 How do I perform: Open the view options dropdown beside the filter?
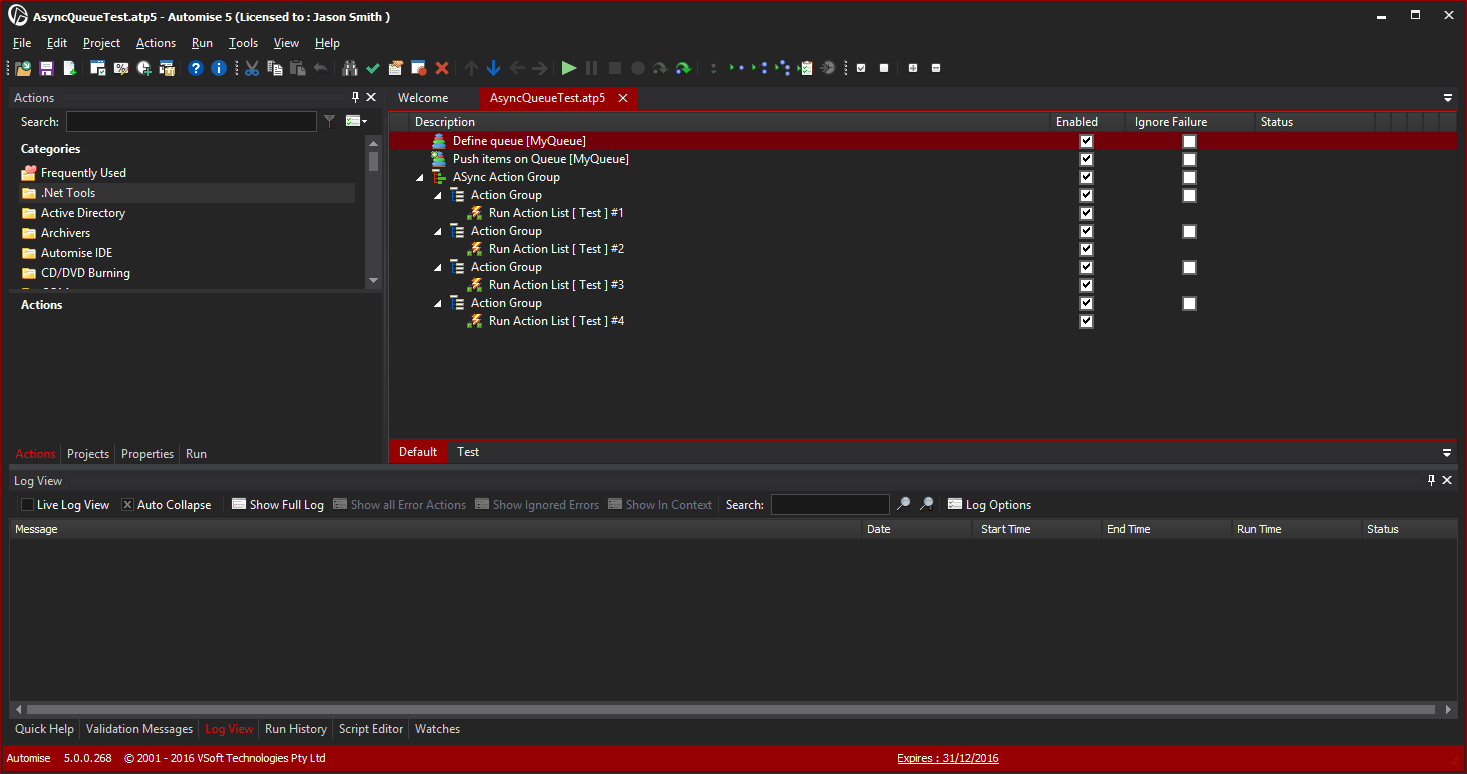coord(356,121)
